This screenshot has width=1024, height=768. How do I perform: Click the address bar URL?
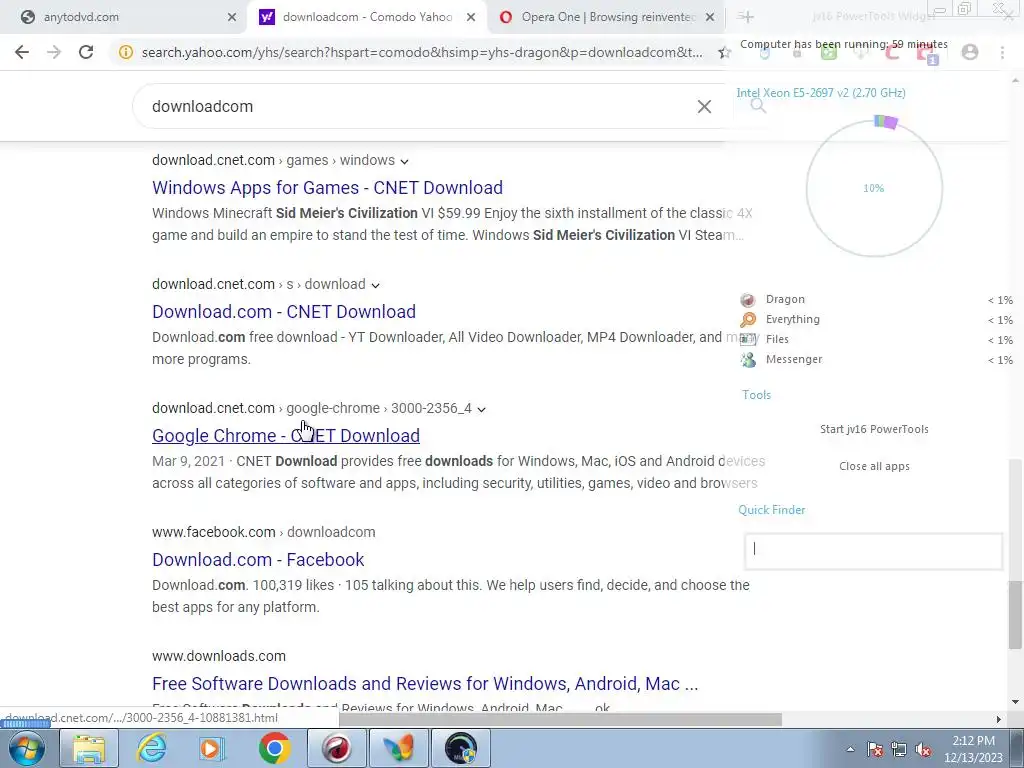[422, 52]
